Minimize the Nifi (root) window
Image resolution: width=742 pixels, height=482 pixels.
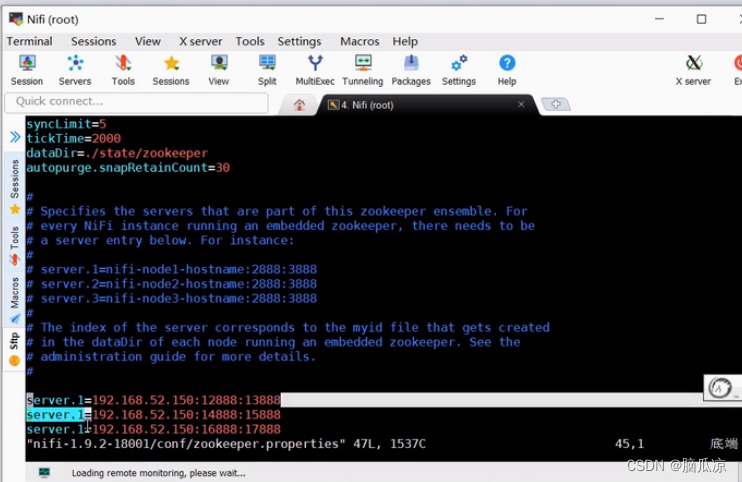point(659,19)
